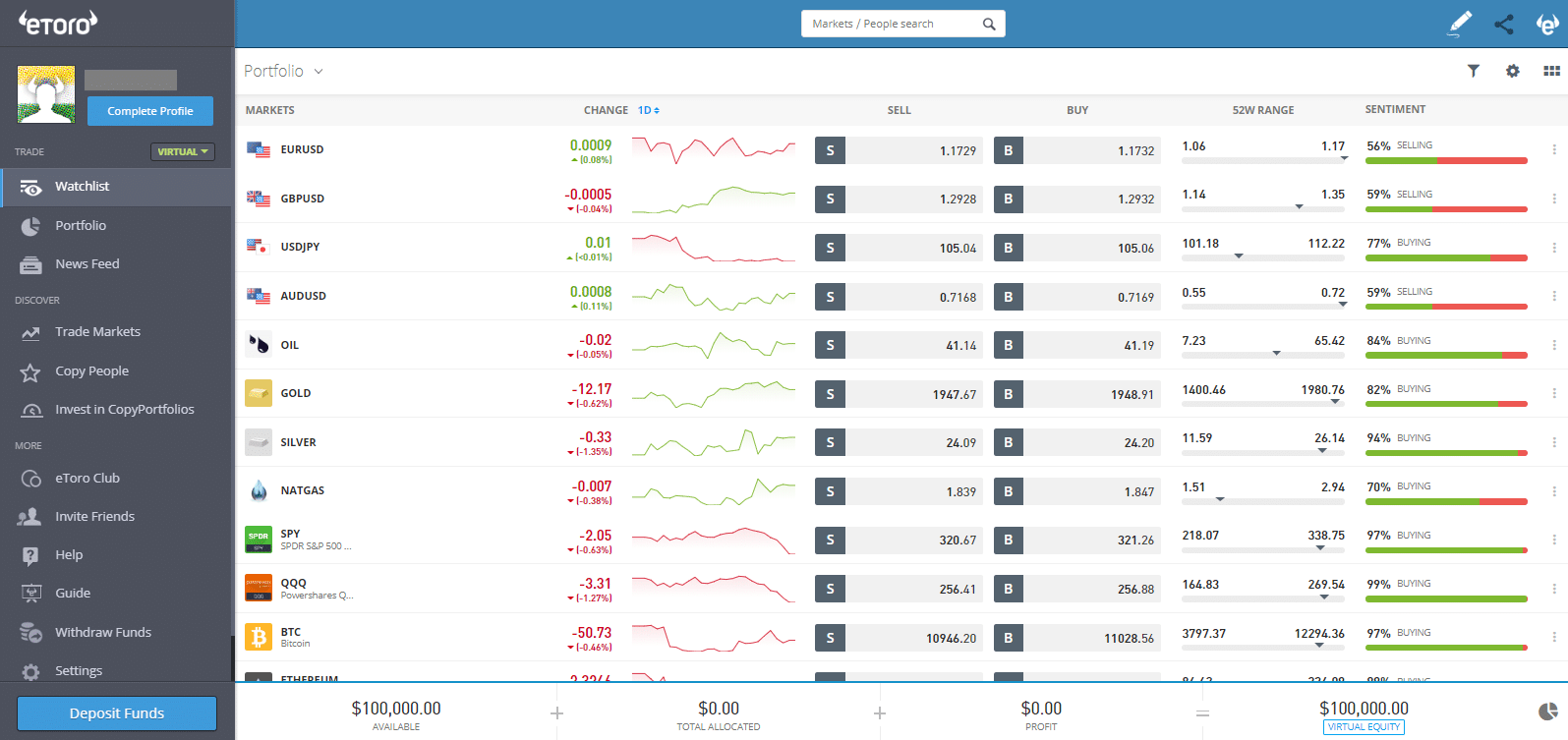Click the SILVER Buy button at 24.20
Screen dimensions: 1568x740
click(x=1077, y=442)
